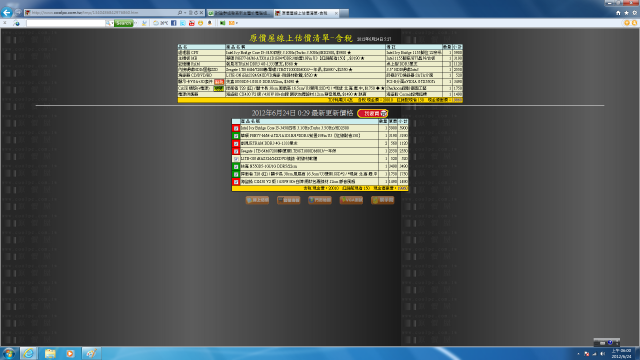
Task: Go back with the browser back arrow
Action: 7,13
